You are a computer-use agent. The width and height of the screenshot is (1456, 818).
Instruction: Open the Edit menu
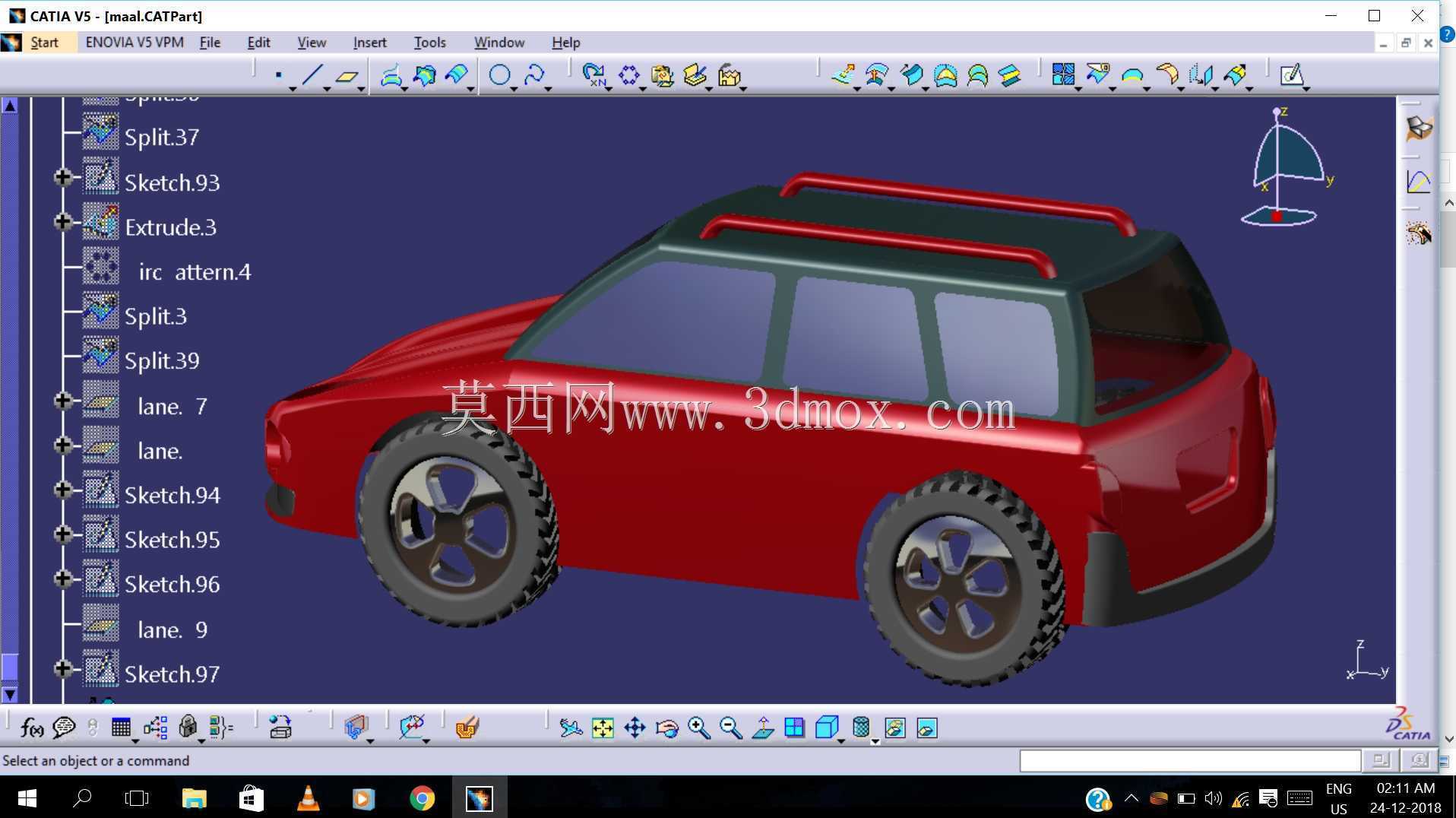point(258,43)
